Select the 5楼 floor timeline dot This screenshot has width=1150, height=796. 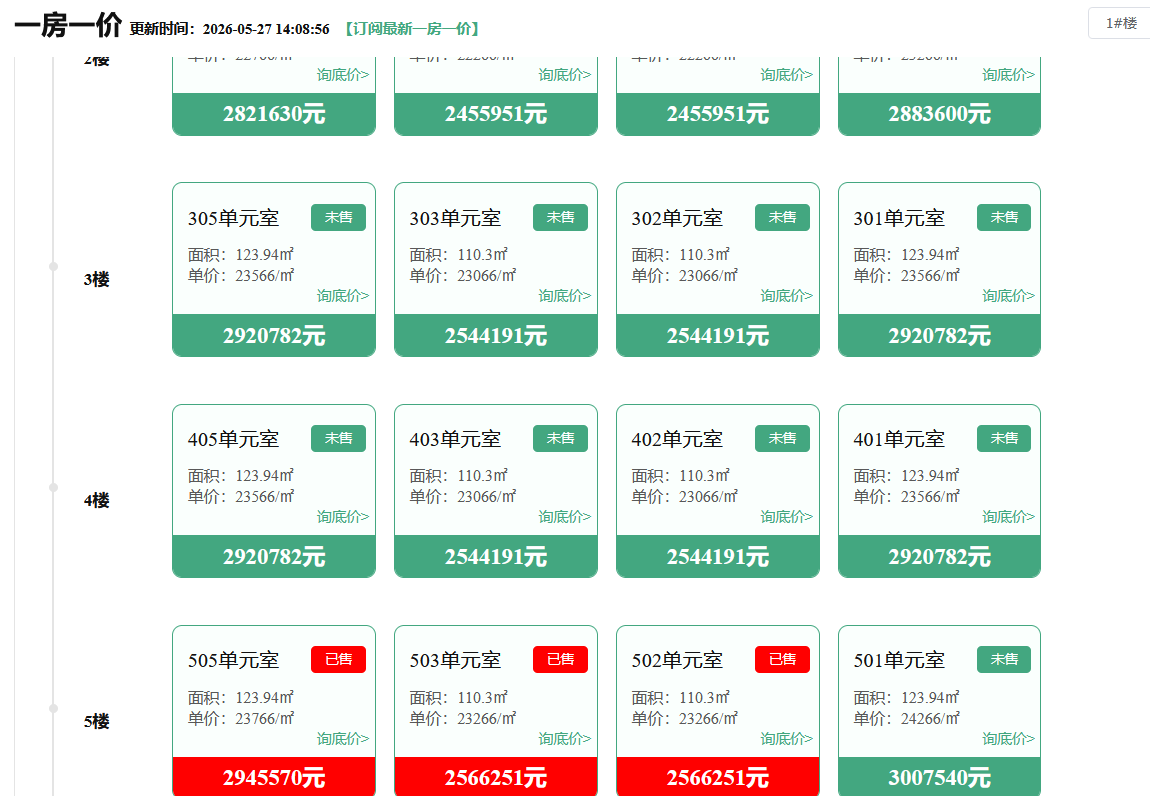coord(54,708)
